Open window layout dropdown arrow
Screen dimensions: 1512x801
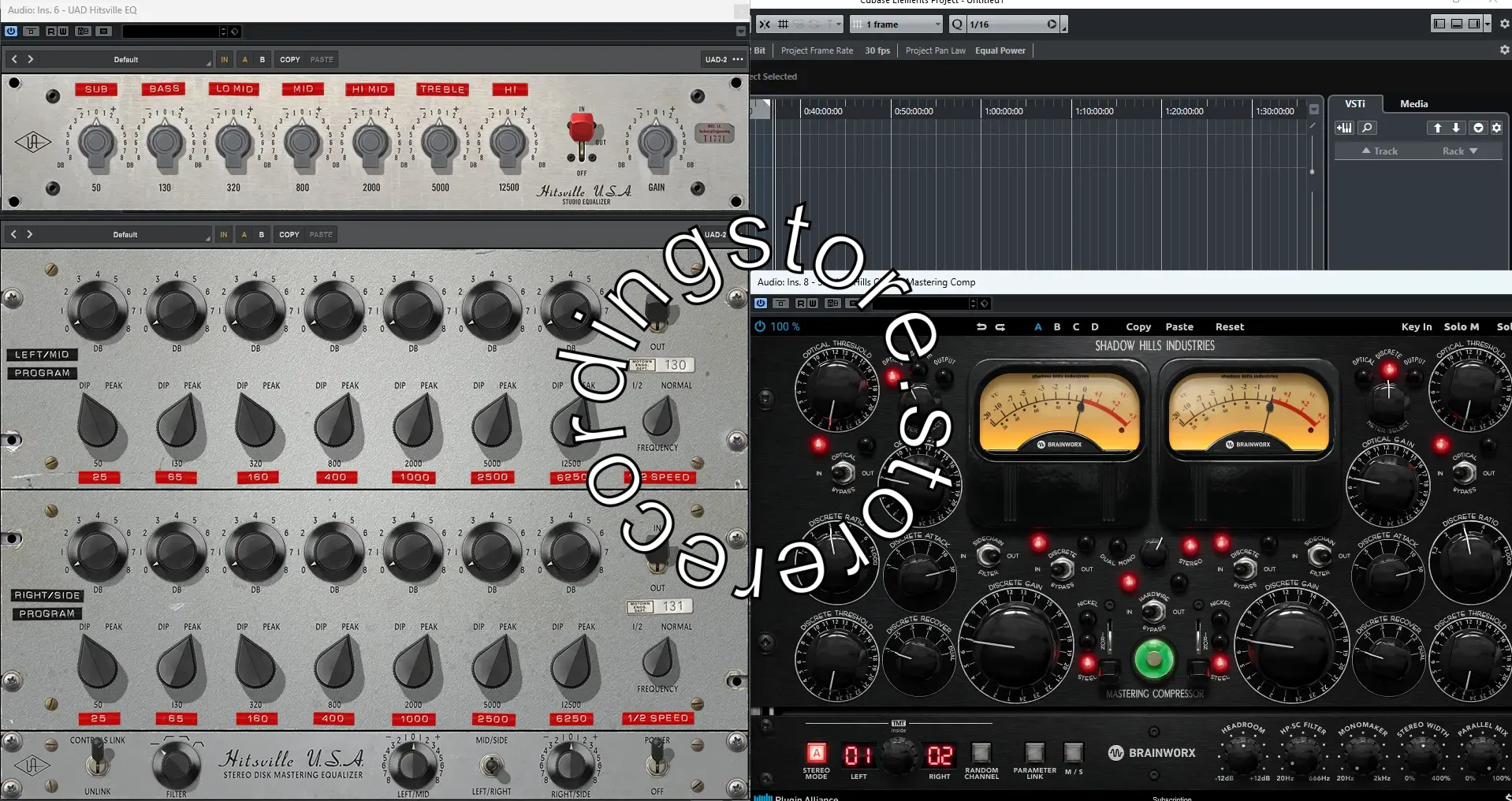coord(1488,24)
